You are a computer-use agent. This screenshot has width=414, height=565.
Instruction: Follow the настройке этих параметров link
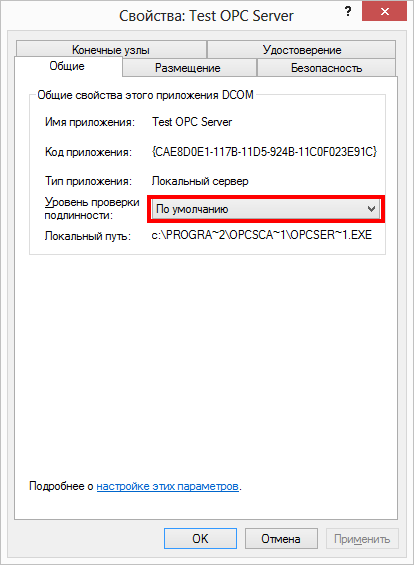coord(168,486)
